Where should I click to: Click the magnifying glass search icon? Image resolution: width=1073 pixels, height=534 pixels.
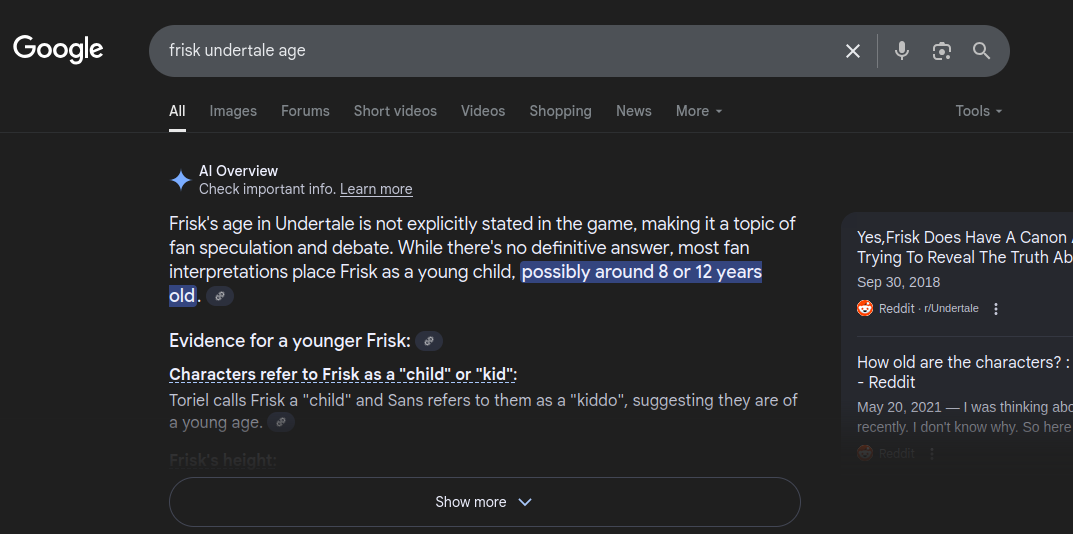coord(982,51)
